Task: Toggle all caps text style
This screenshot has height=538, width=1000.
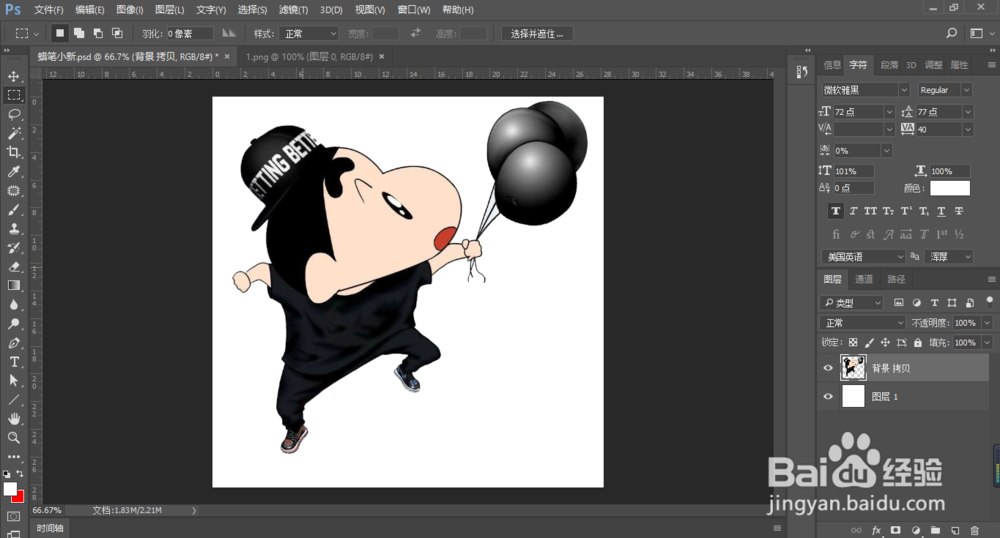Action: point(871,211)
